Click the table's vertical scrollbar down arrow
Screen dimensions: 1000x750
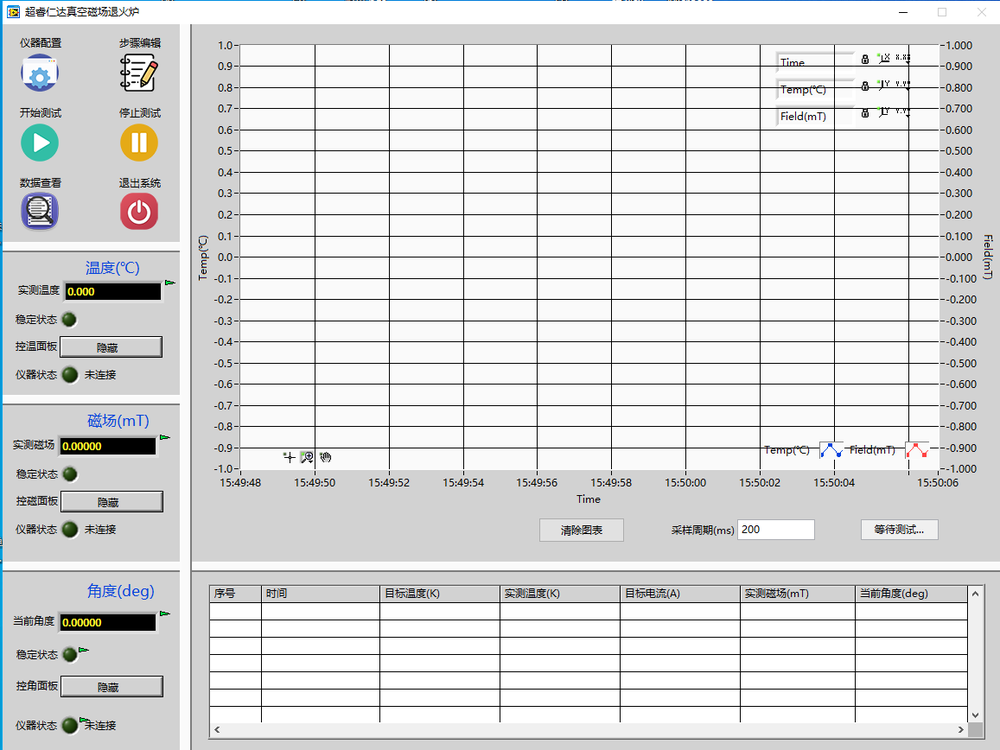pos(975,716)
